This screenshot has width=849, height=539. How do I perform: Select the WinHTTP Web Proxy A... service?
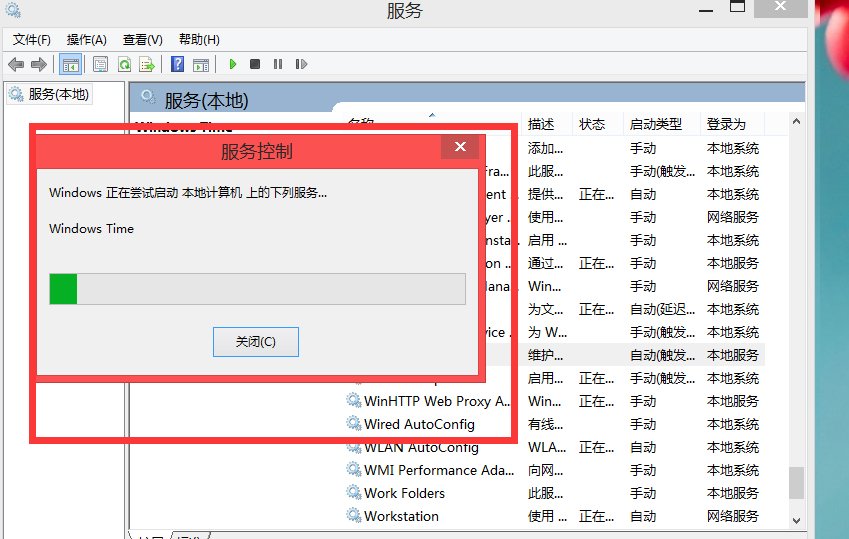(x=437, y=401)
